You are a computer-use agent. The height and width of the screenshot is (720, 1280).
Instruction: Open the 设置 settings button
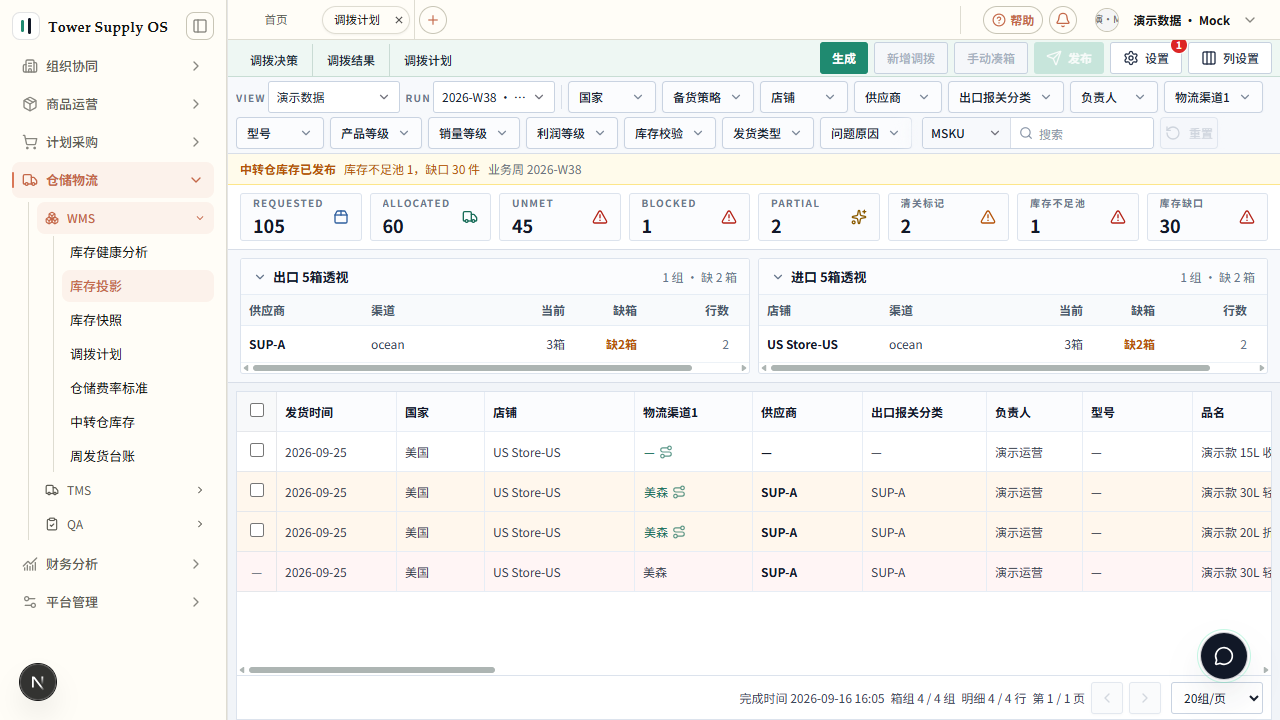point(1146,58)
